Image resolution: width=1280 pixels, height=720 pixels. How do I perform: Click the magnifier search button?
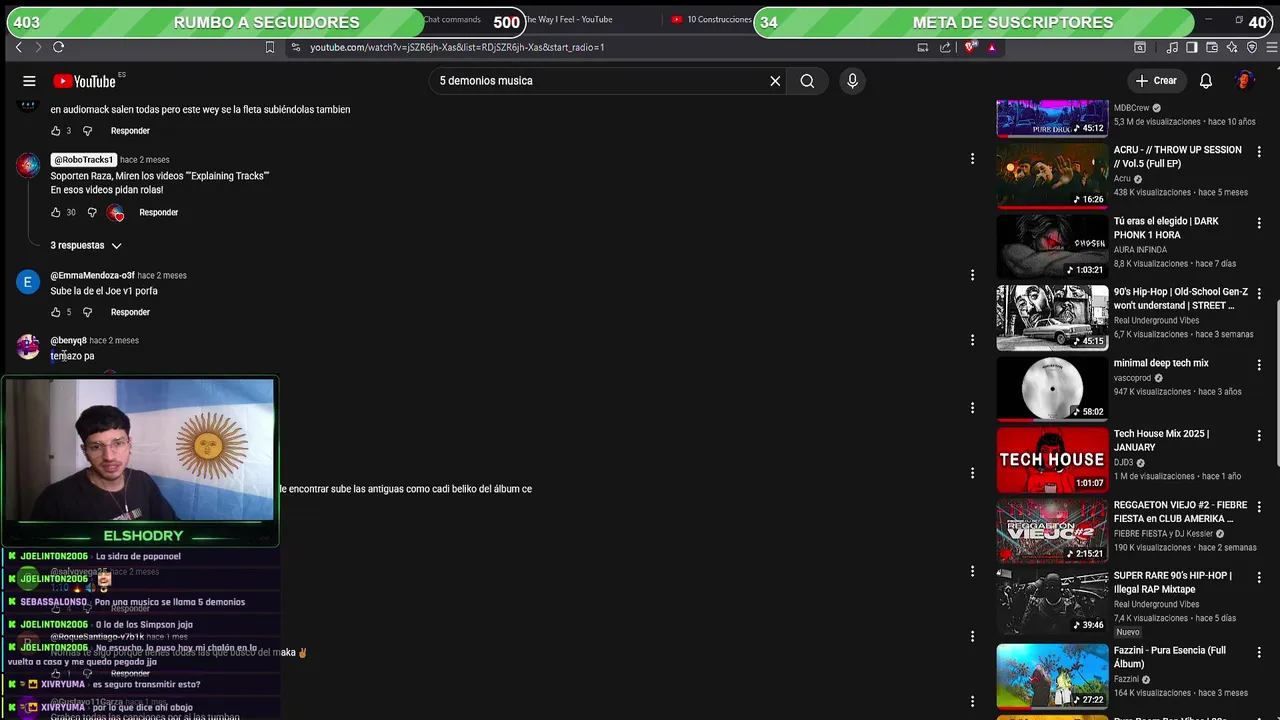pos(807,81)
